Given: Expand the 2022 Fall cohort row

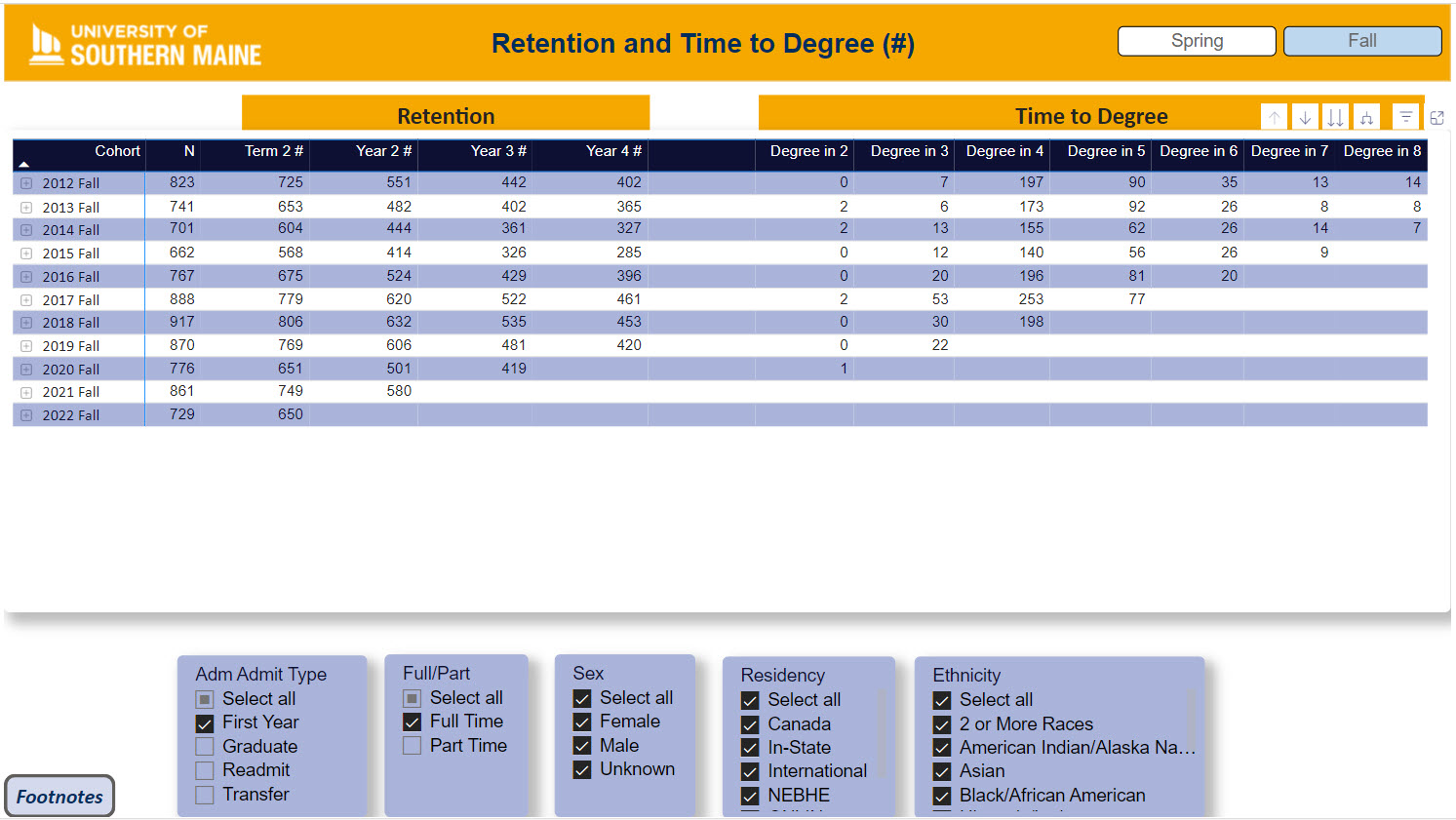Looking at the screenshot, I should pos(26,415).
